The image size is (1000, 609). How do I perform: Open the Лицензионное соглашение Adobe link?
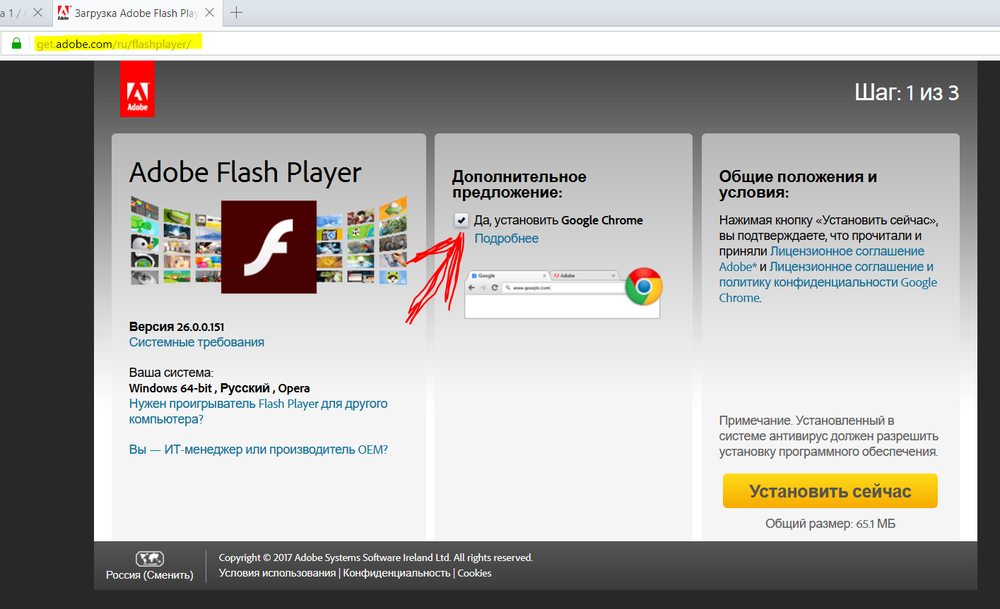[x=821, y=259]
